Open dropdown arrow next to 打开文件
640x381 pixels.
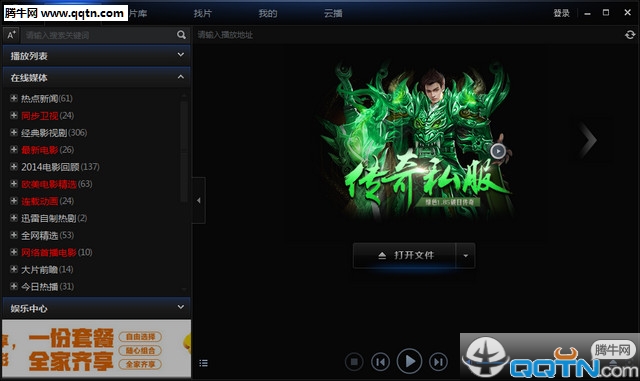click(x=465, y=256)
